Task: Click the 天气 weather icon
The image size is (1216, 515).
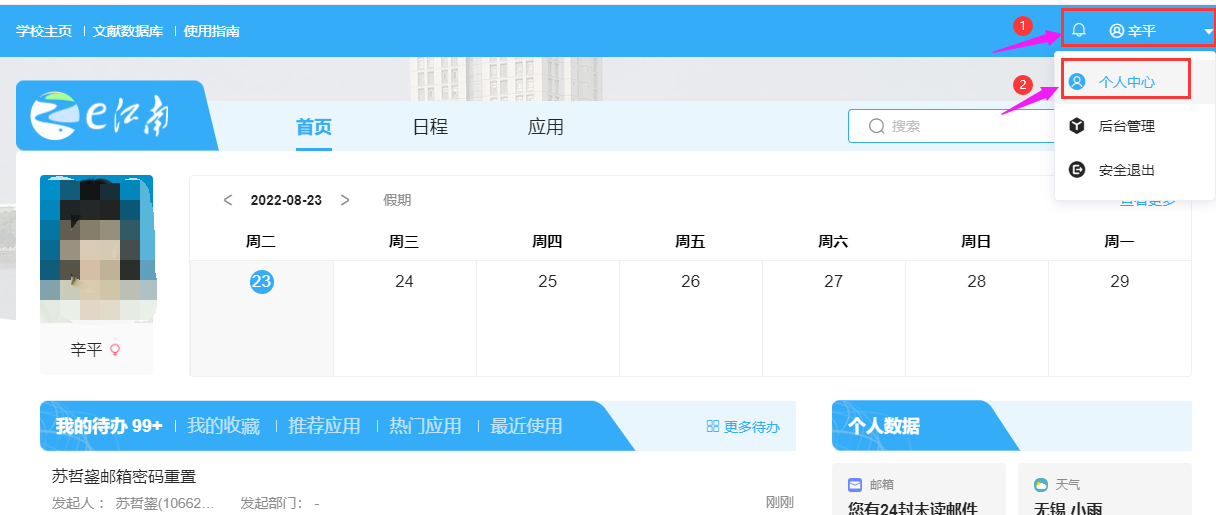Action: 1041,485
